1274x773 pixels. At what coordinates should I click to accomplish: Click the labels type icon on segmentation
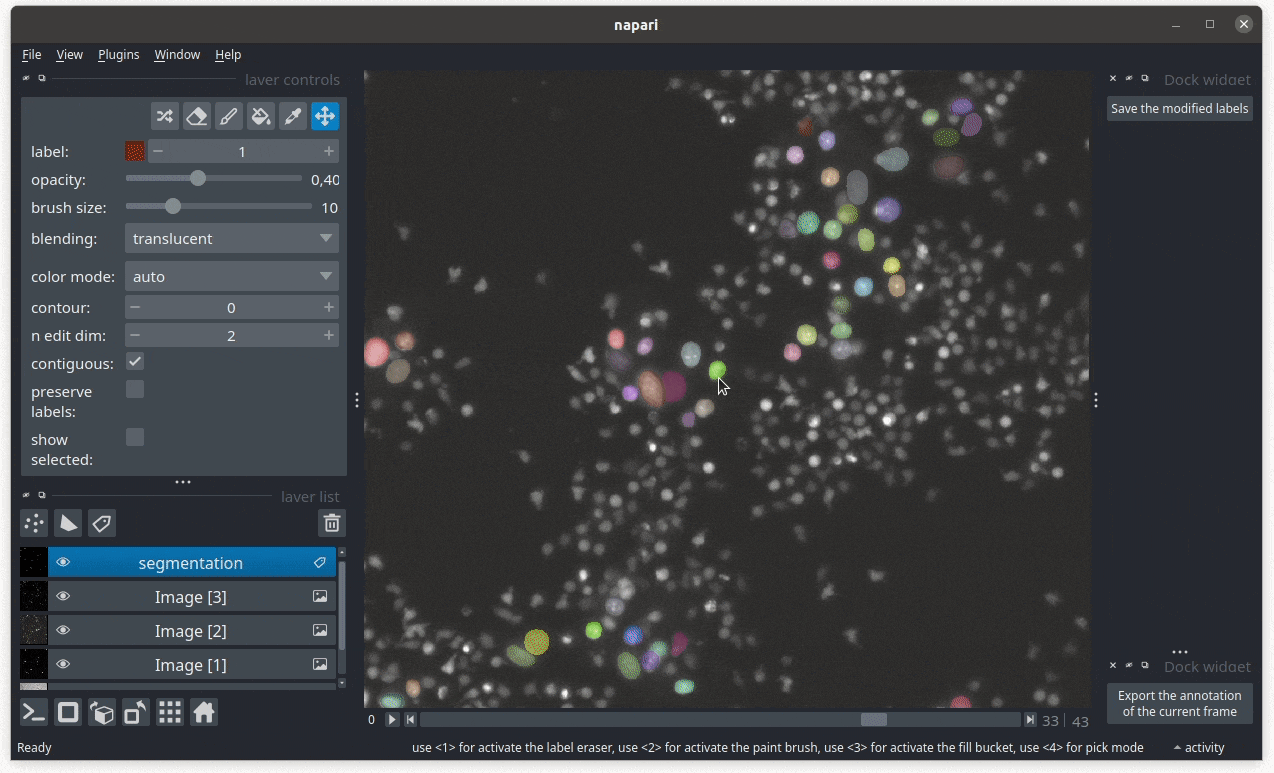pos(320,563)
